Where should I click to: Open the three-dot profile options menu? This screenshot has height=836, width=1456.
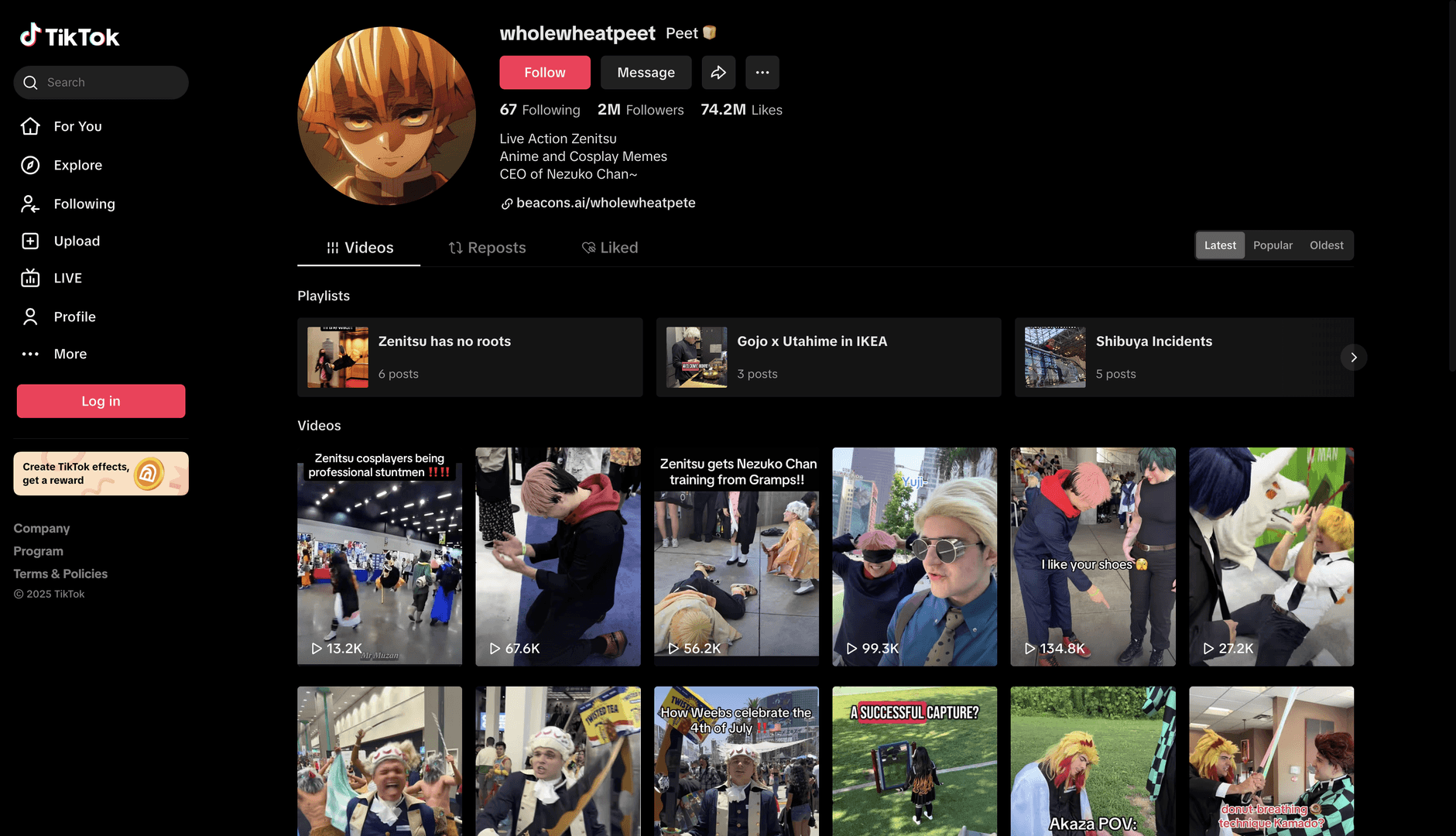762,73
